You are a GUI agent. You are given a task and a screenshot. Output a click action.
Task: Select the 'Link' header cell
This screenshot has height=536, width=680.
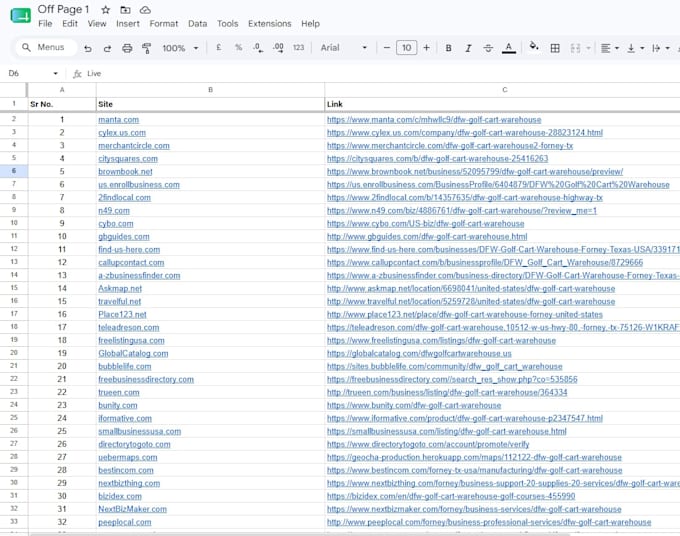503,104
